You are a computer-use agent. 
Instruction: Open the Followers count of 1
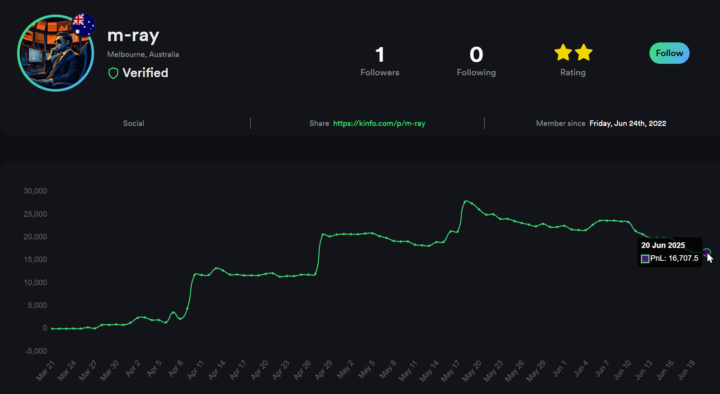point(379,55)
